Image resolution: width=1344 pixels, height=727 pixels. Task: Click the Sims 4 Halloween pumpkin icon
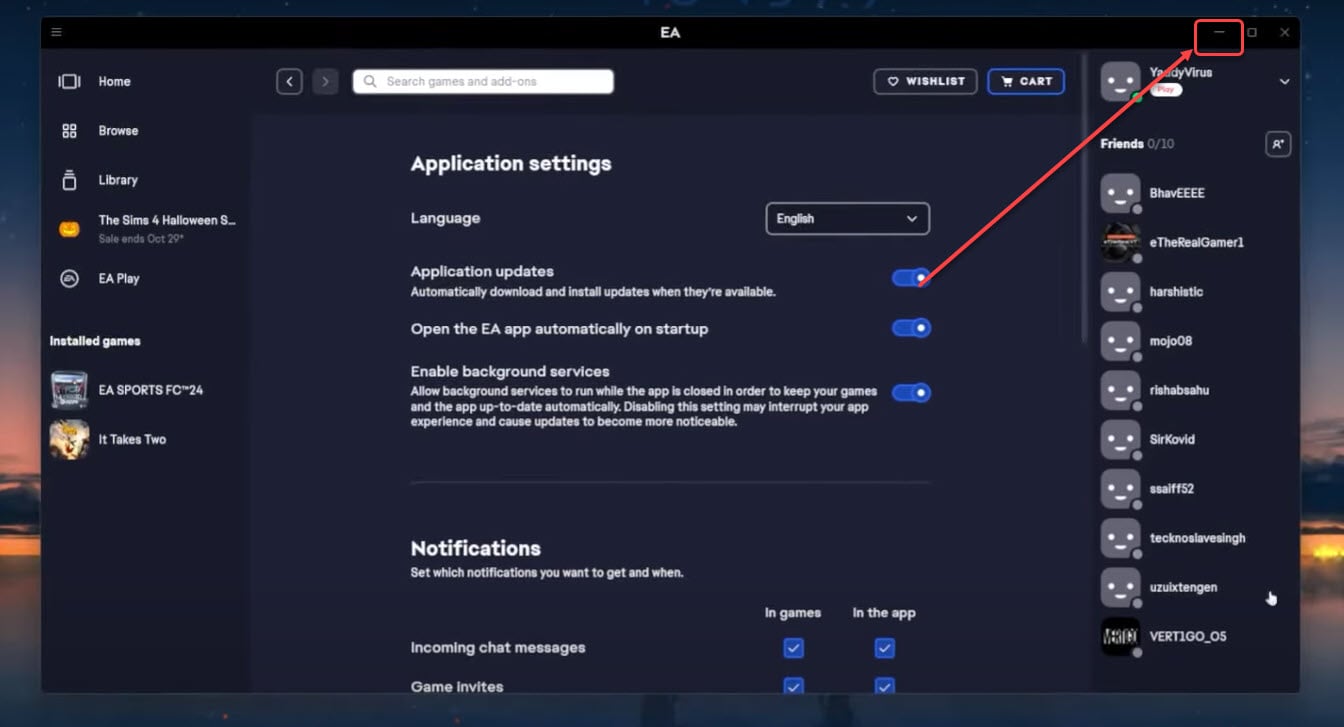[69, 229]
